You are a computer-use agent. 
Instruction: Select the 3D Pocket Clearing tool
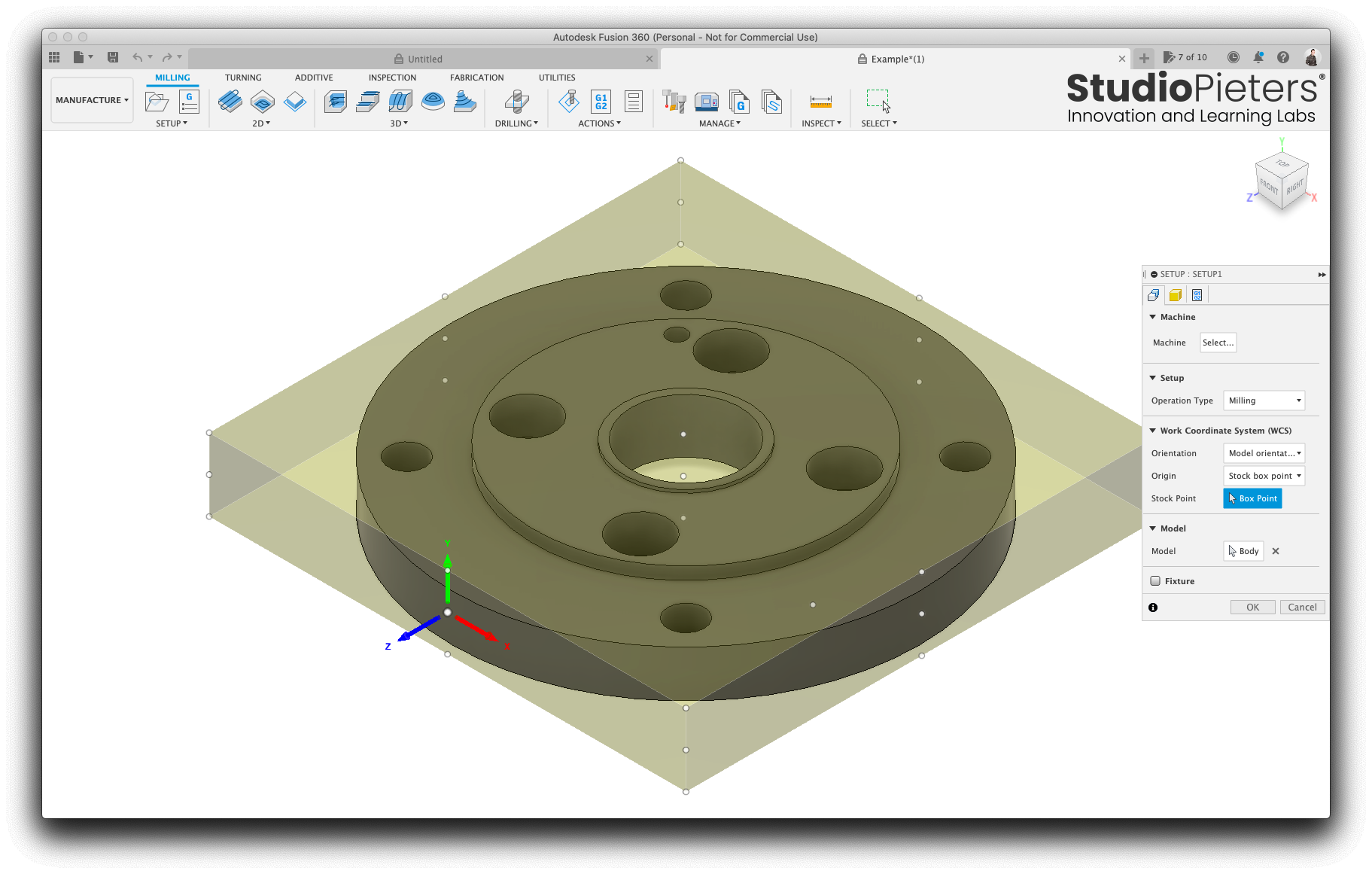point(368,102)
